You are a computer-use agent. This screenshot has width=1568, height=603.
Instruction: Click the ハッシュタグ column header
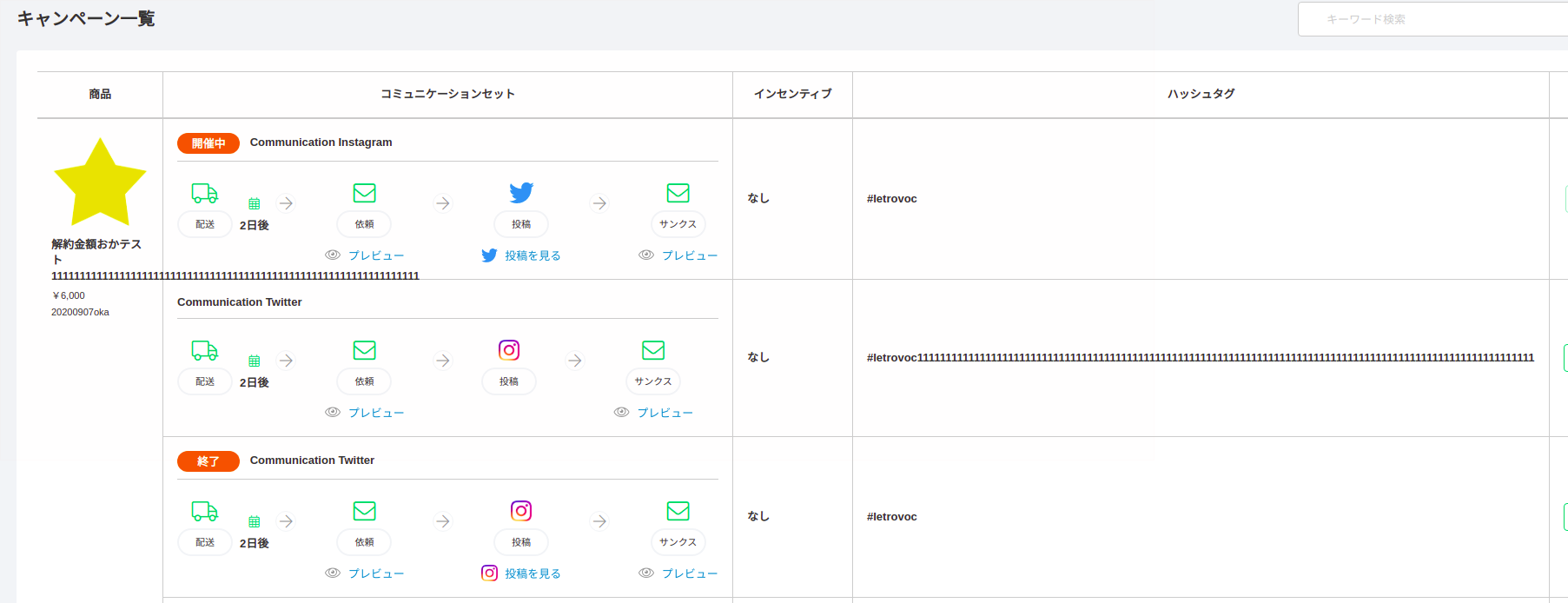(1201, 94)
